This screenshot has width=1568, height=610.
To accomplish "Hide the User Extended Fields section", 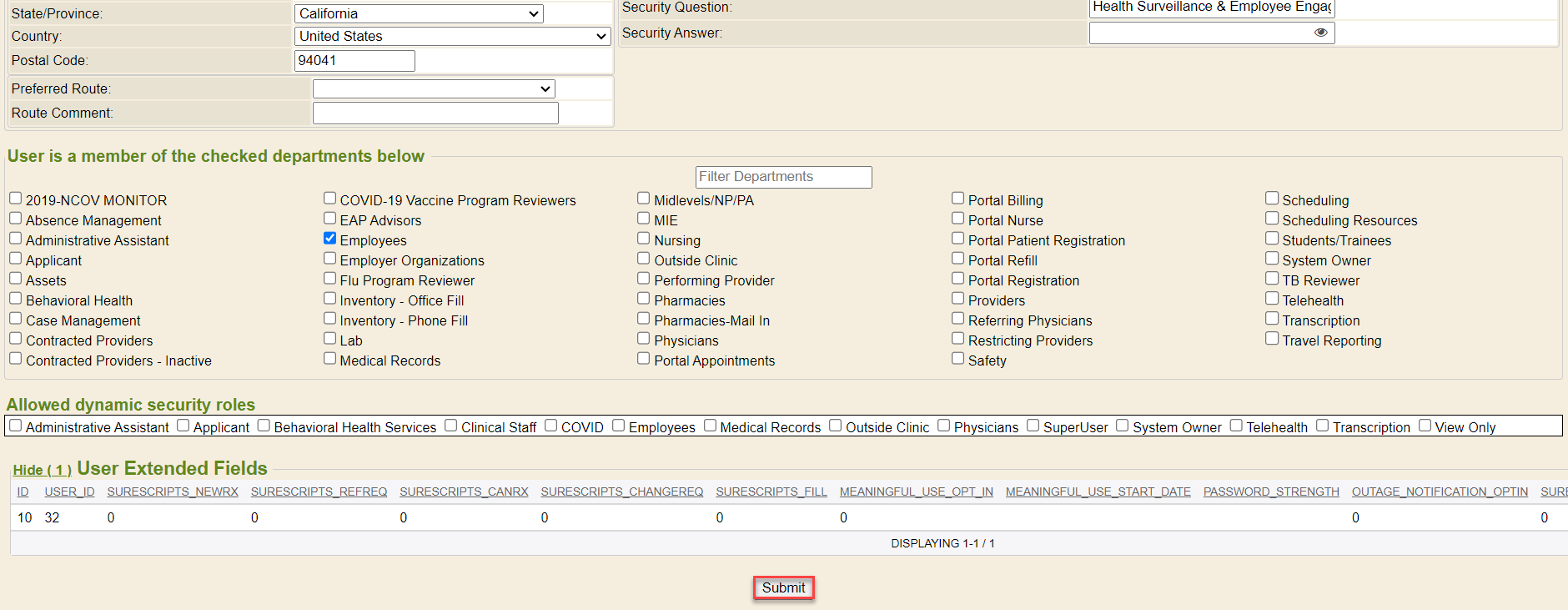I will tap(42, 470).
